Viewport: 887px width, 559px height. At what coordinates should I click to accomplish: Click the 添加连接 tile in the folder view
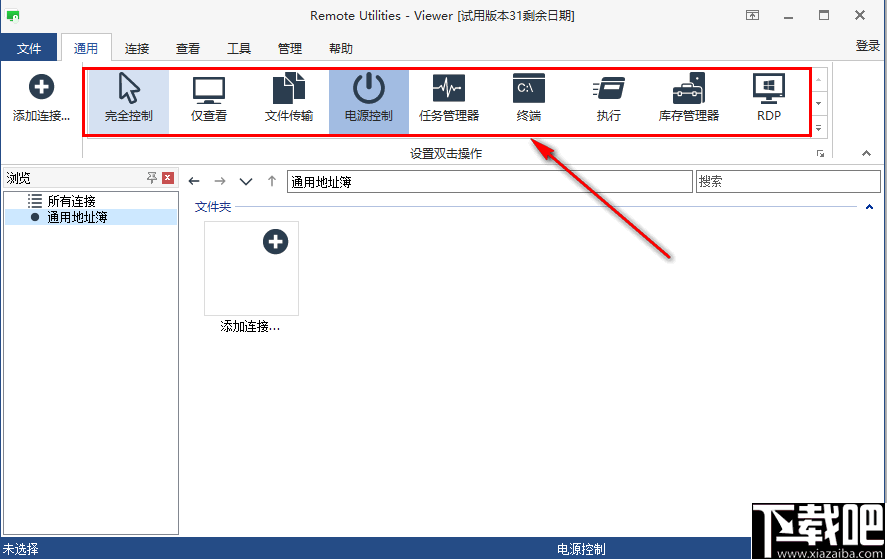pos(251,277)
